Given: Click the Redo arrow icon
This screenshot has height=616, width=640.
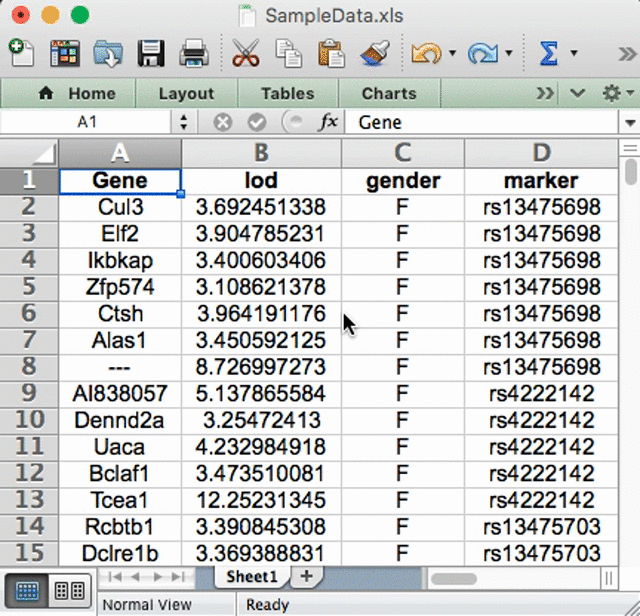Looking at the screenshot, I should click(483, 53).
